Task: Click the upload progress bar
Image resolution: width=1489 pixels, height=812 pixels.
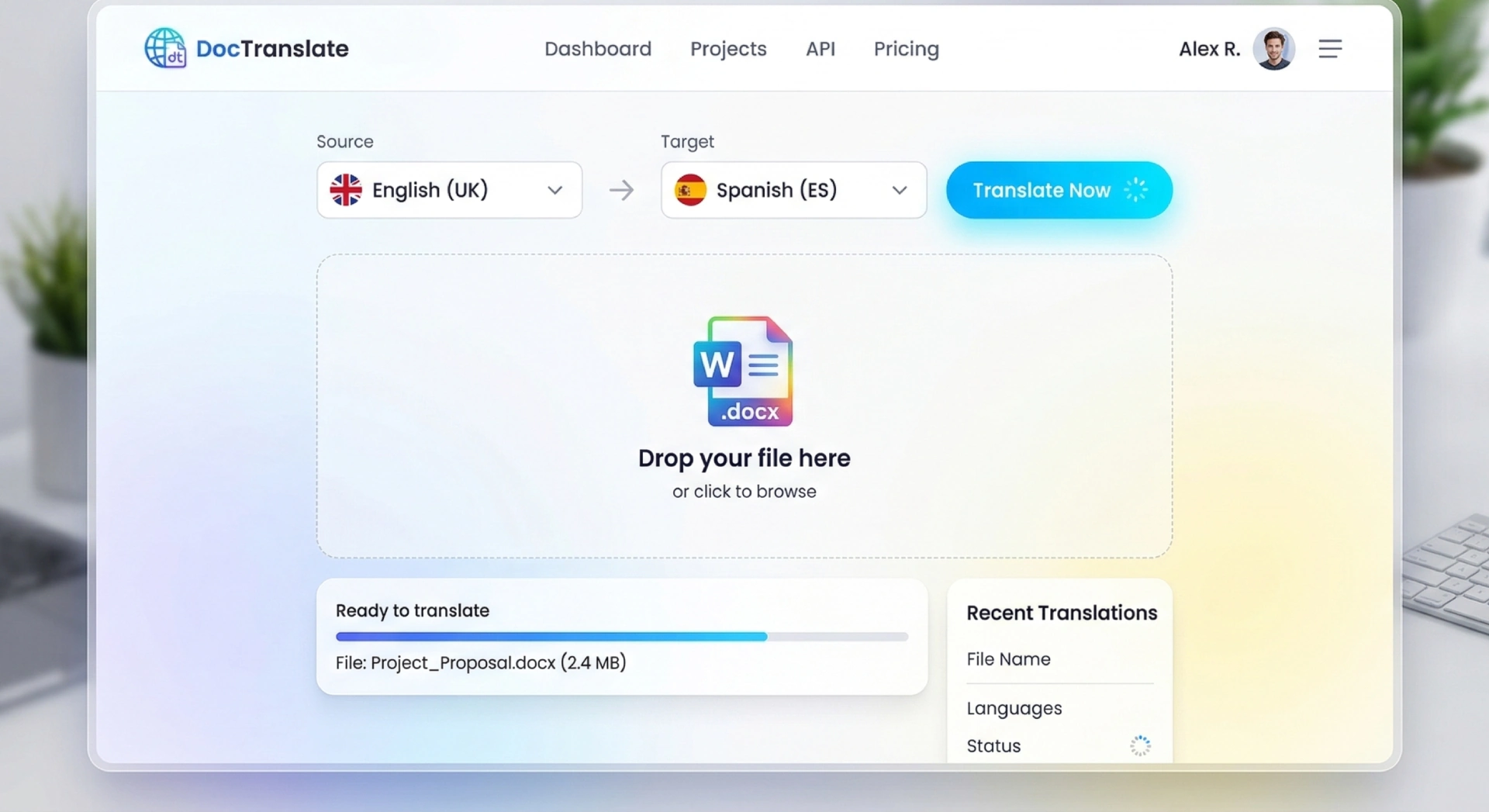Action: (622, 637)
